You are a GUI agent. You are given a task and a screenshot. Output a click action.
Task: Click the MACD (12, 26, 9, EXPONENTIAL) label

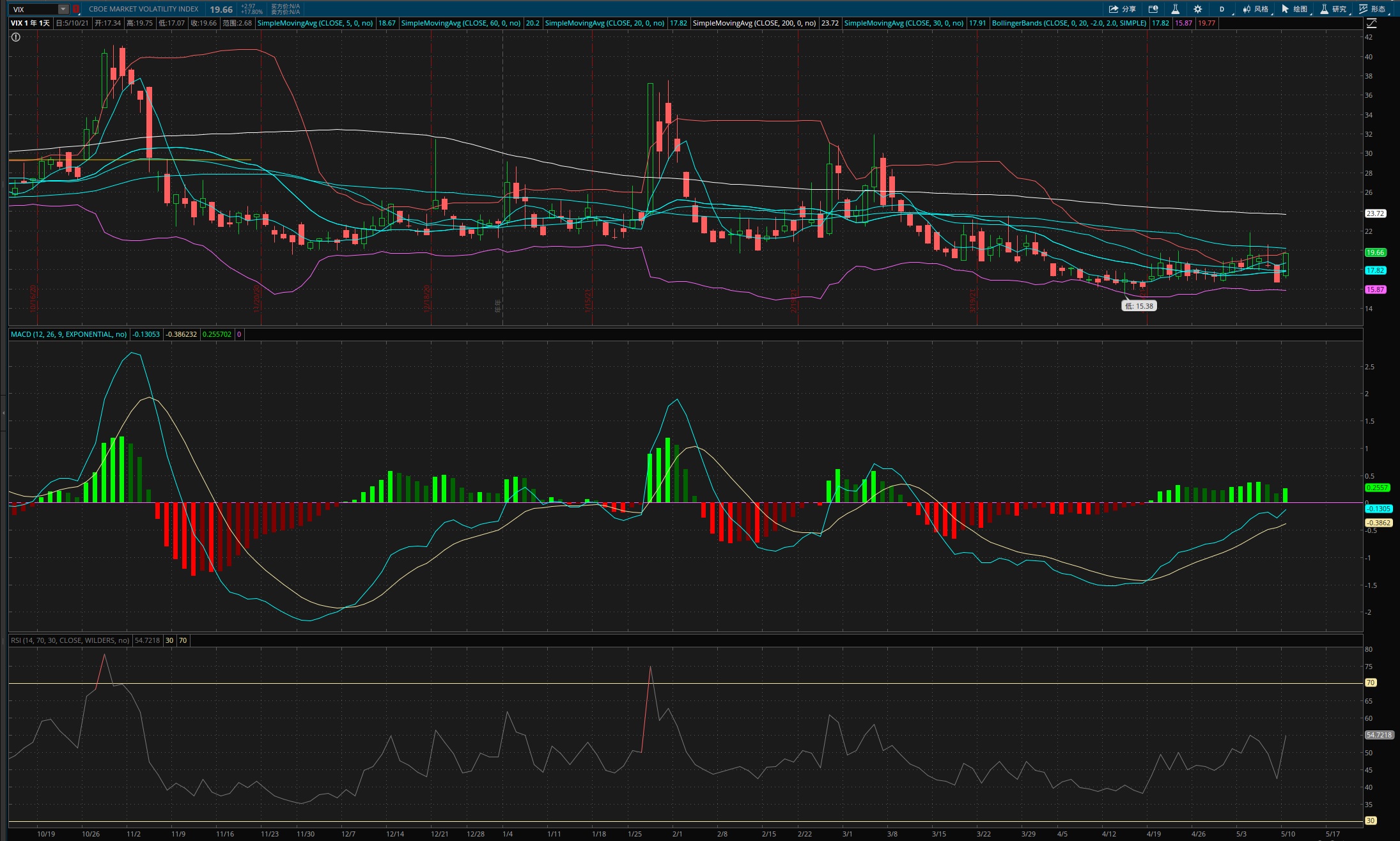pos(68,334)
